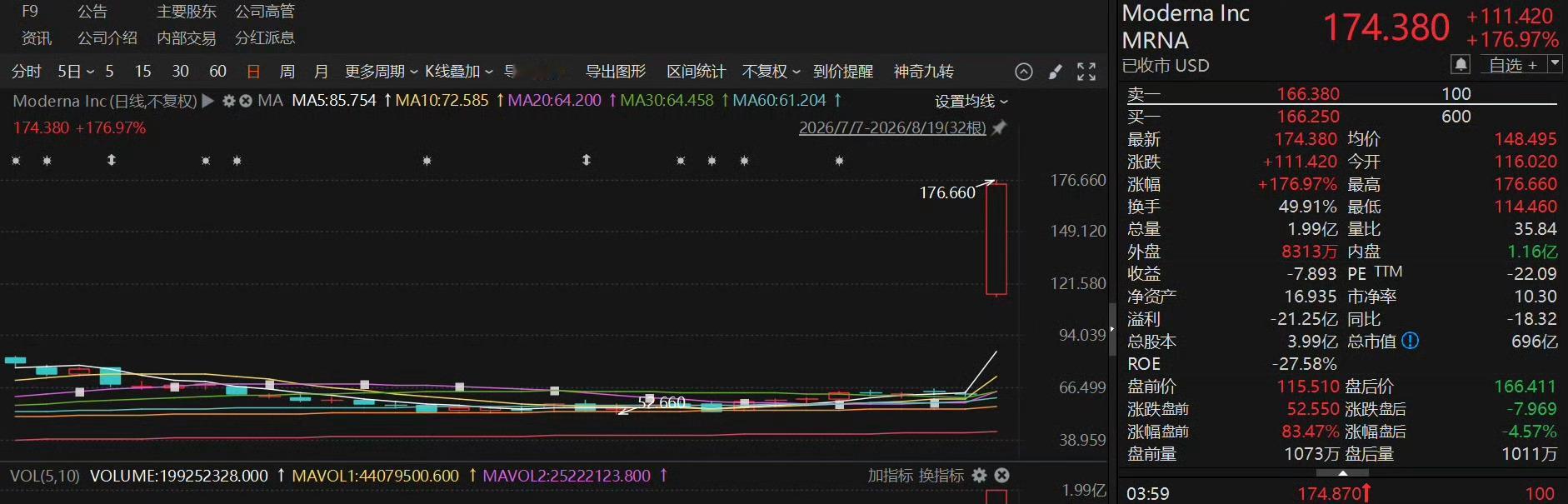Image resolution: width=1568 pixels, height=504 pixels.
Task: Select the 周 weekly K-line period
Action: point(287,72)
